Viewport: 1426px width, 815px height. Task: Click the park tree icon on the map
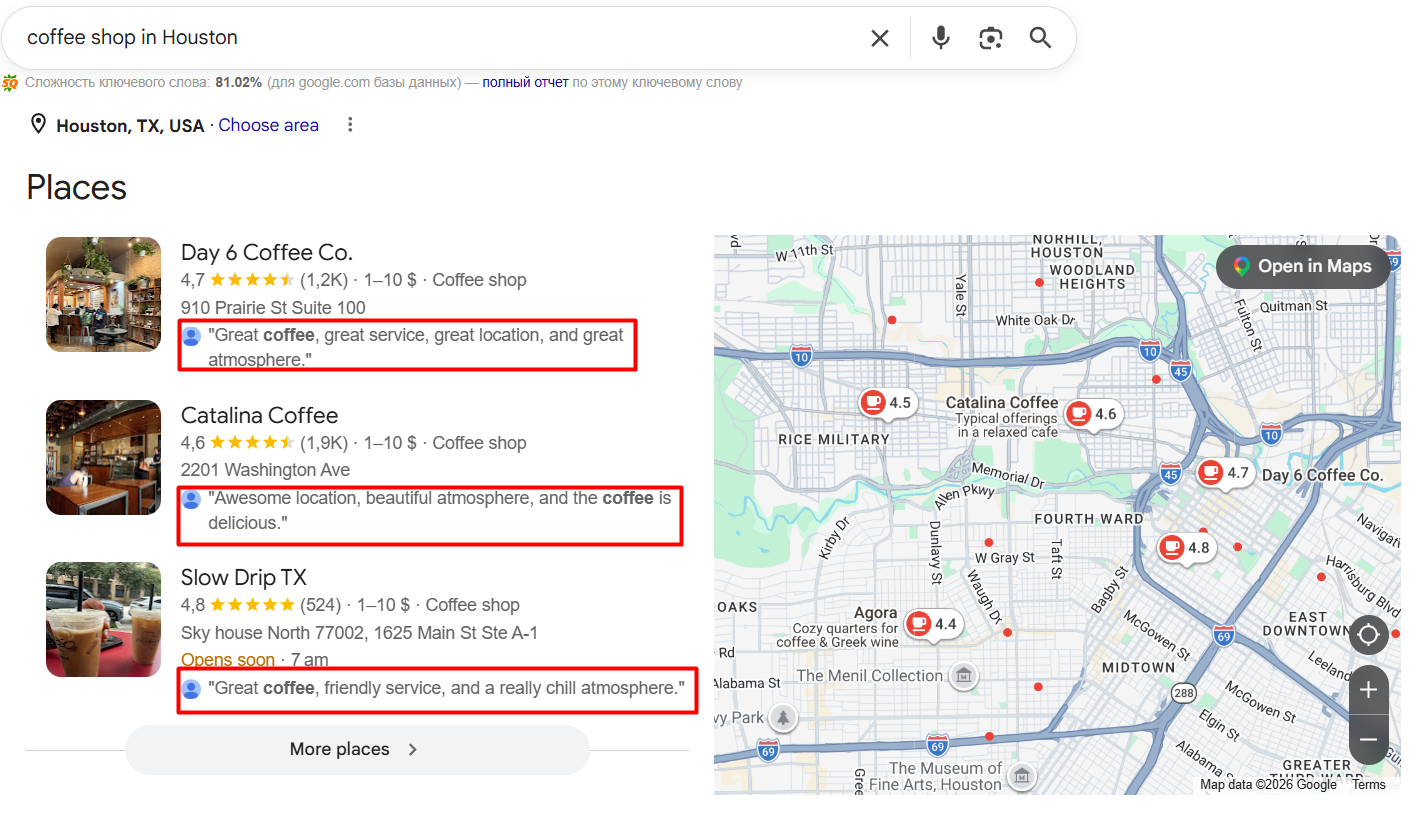[x=783, y=717]
